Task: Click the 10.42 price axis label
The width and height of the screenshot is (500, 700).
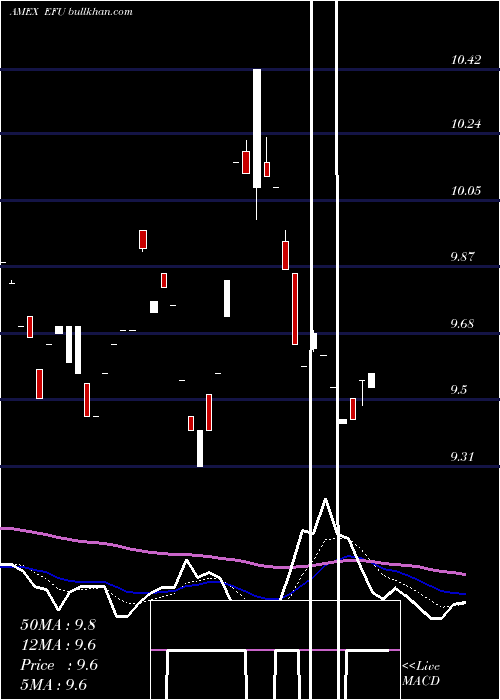Action: [x=466, y=60]
